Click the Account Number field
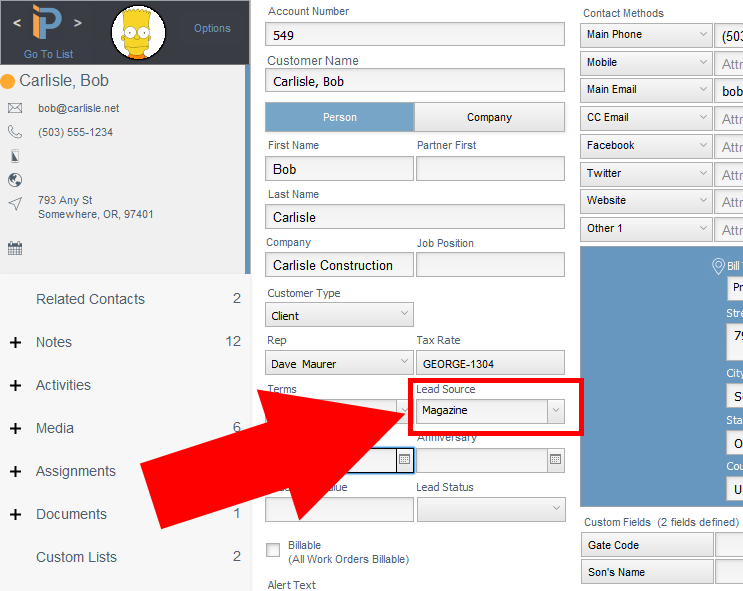 coord(415,34)
